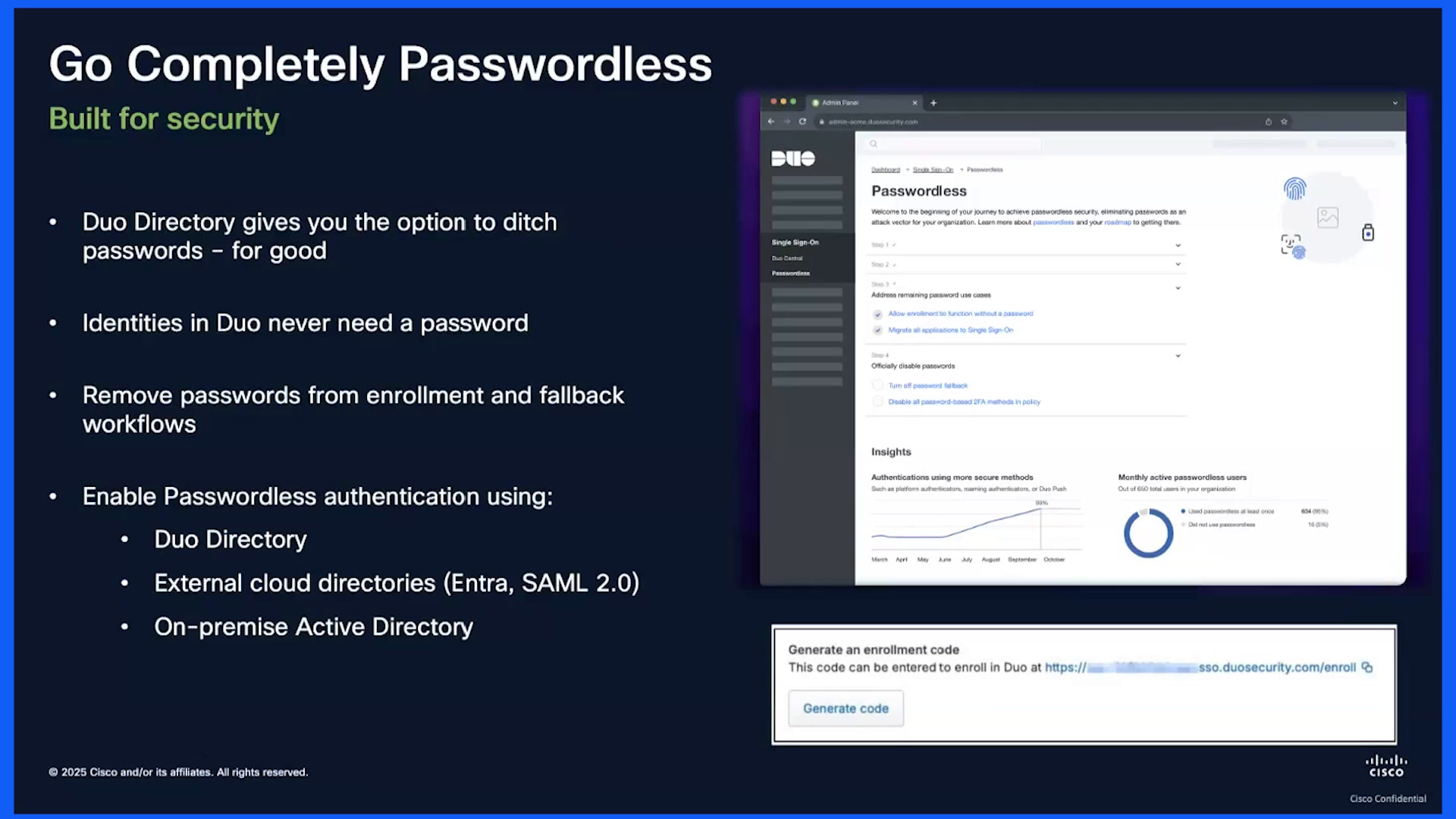Click the lock icon in the address bar

(x=821, y=121)
